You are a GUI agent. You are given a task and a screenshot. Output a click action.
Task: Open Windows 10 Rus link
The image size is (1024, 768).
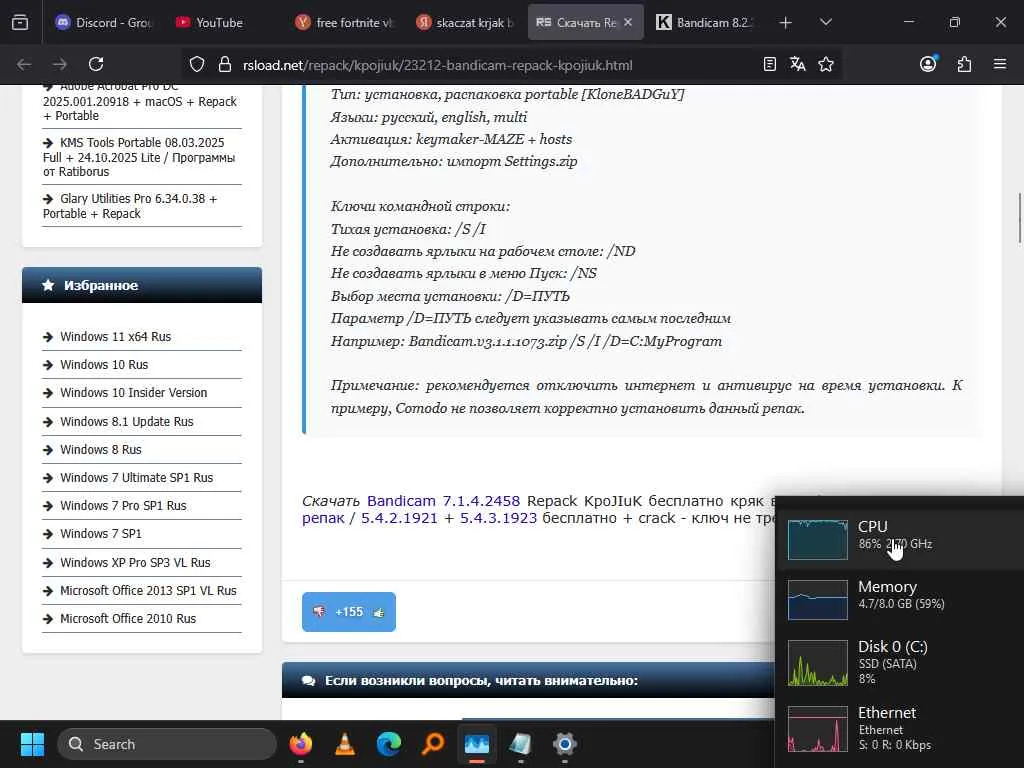click(x=104, y=364)
